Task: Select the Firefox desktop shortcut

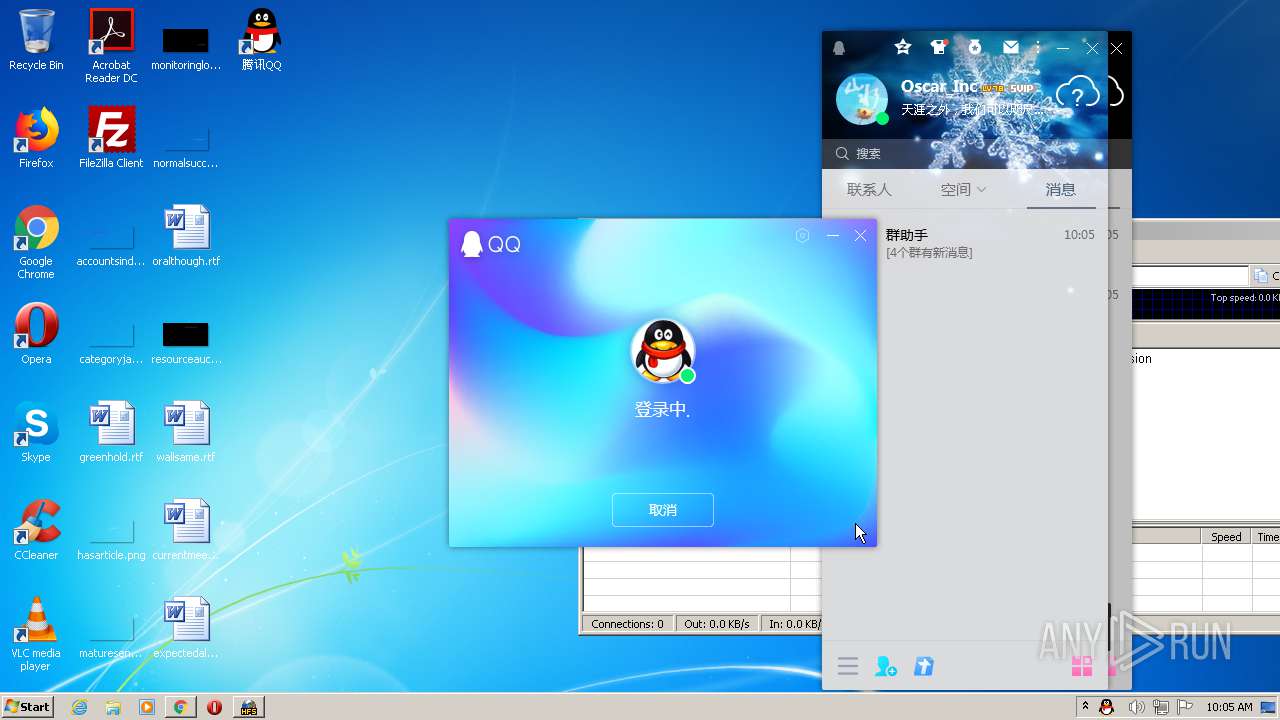Action: [x=36, y=138]
